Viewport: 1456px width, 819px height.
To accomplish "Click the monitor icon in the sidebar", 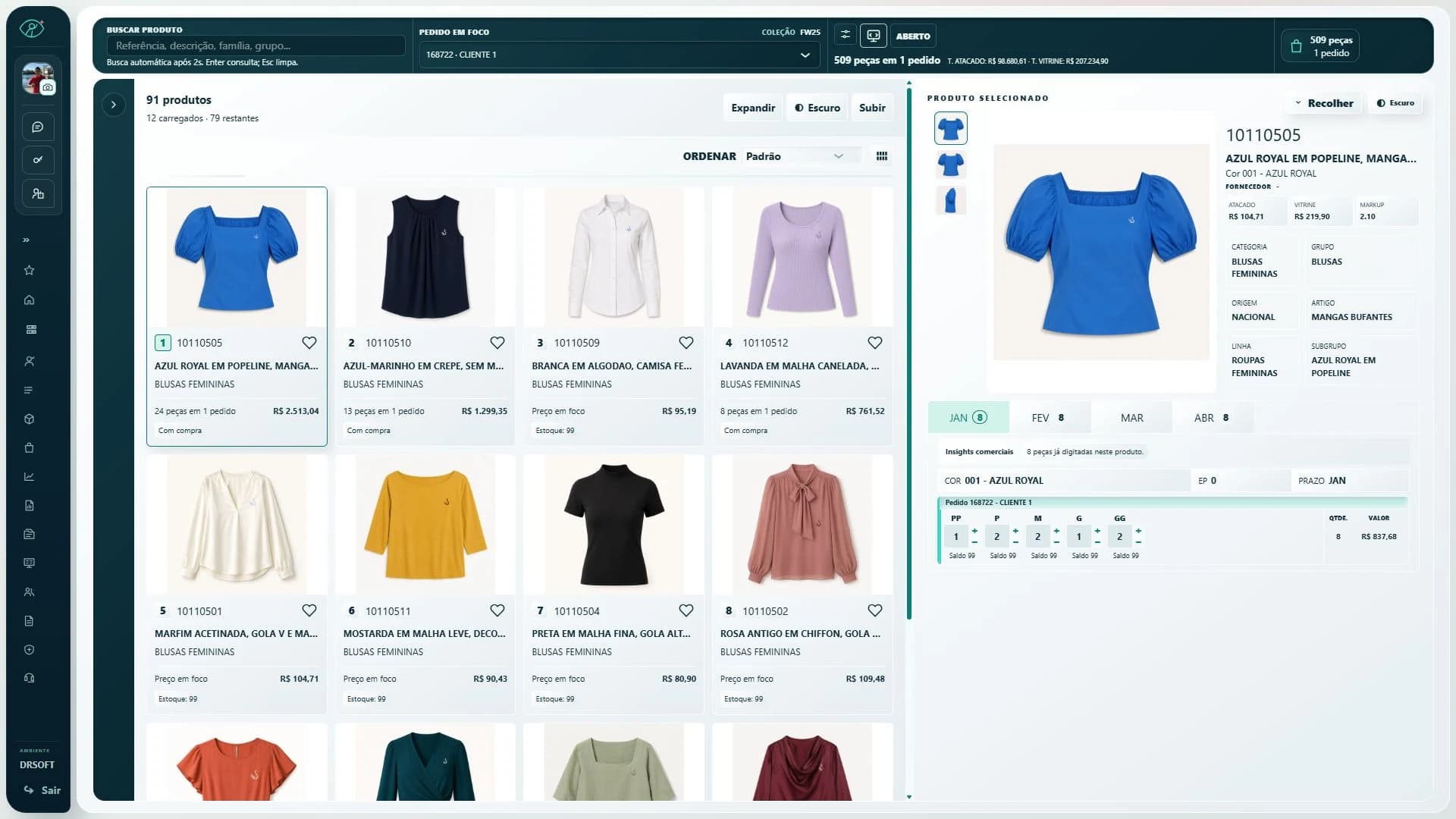I will 30,563.
